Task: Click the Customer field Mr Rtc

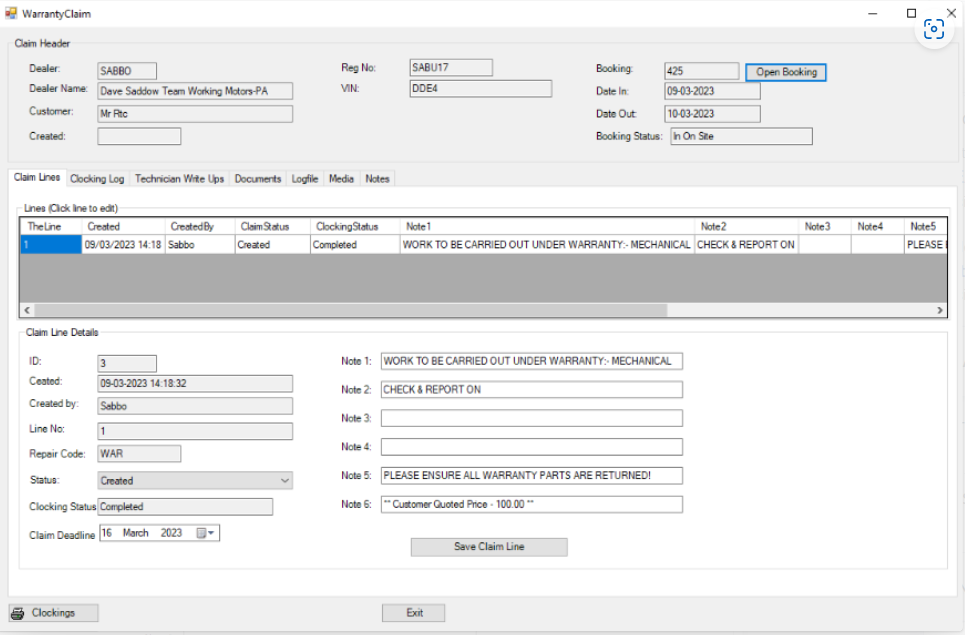Action: point(195,114)
